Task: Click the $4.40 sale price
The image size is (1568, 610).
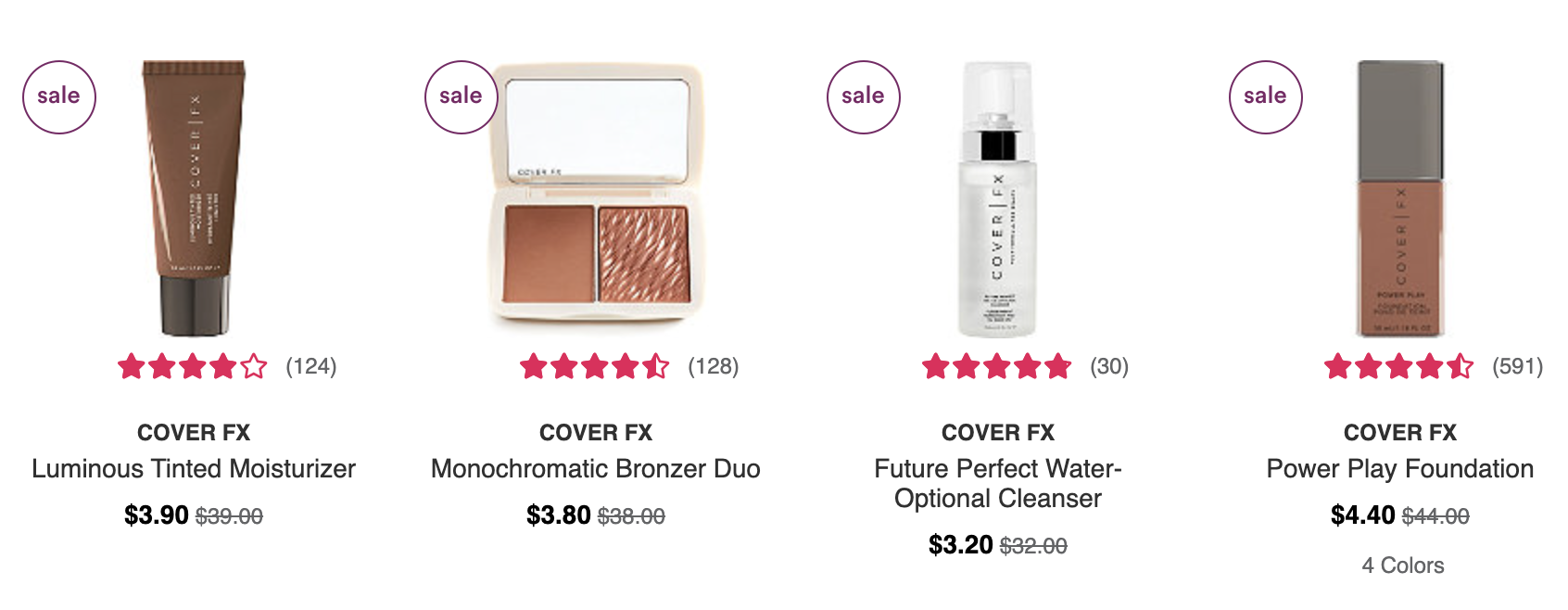Action: click(x=1363, y=515)
